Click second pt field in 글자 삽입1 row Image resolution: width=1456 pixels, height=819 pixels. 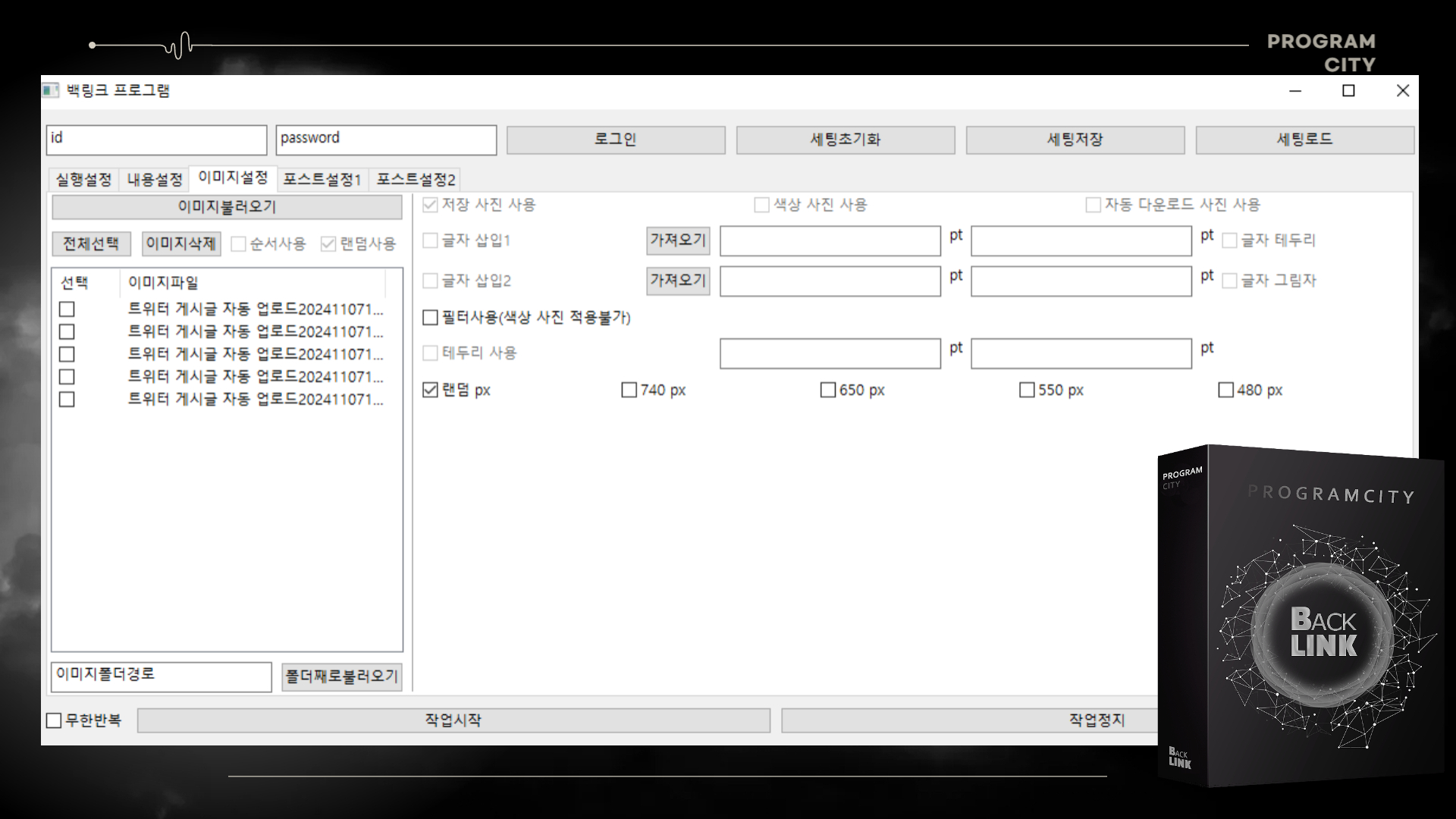point(1081,241)
